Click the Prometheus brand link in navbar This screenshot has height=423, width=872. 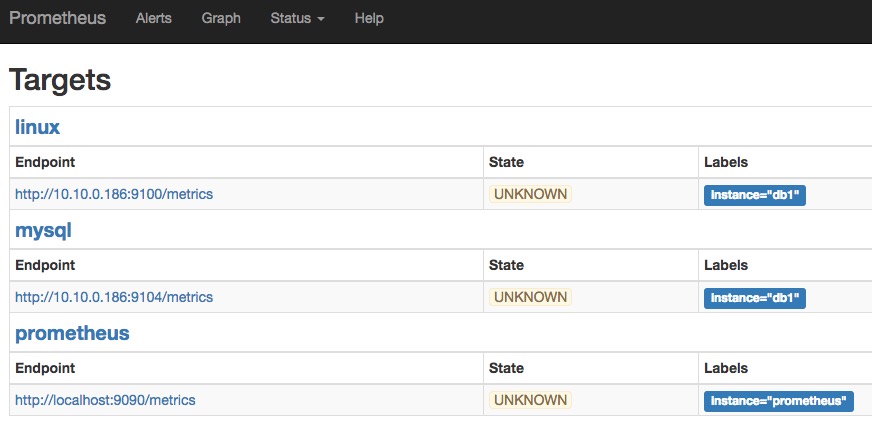point(57,18)
